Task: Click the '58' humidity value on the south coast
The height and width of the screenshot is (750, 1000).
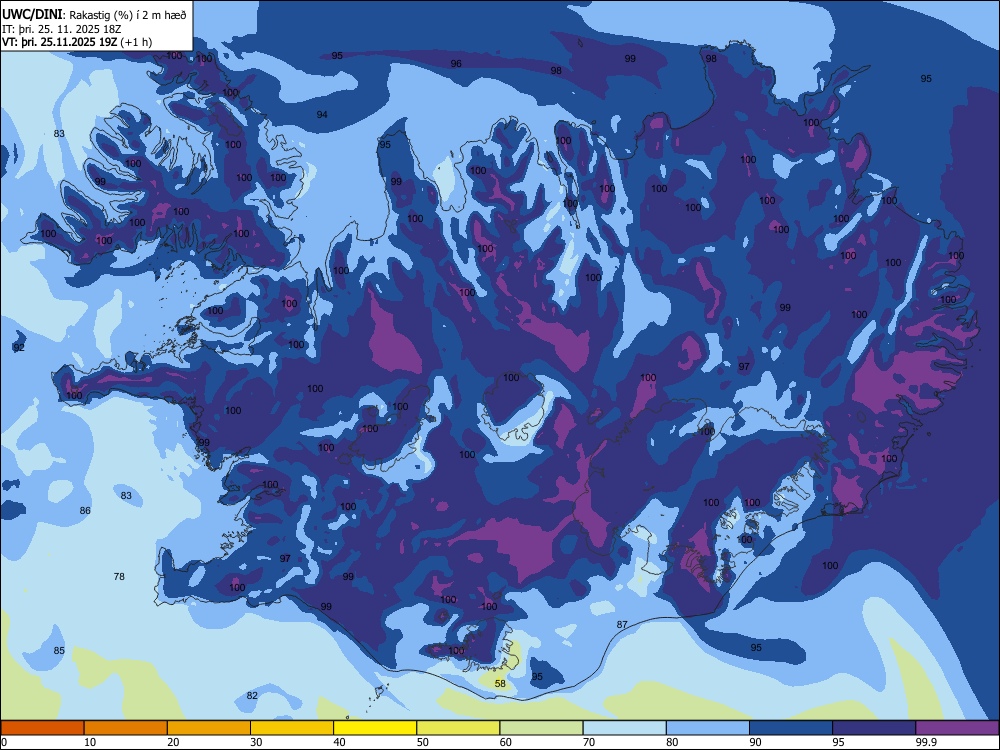Action: pyautogui.click(x=500, y=684)
